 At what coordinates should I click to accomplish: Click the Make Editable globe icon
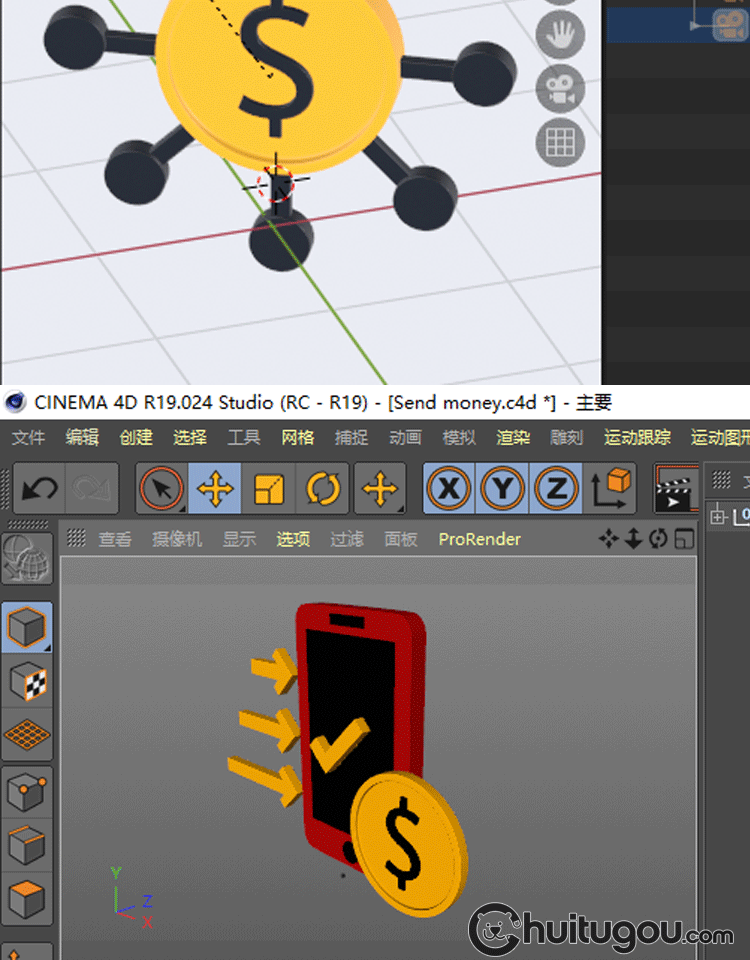[27, 558]
